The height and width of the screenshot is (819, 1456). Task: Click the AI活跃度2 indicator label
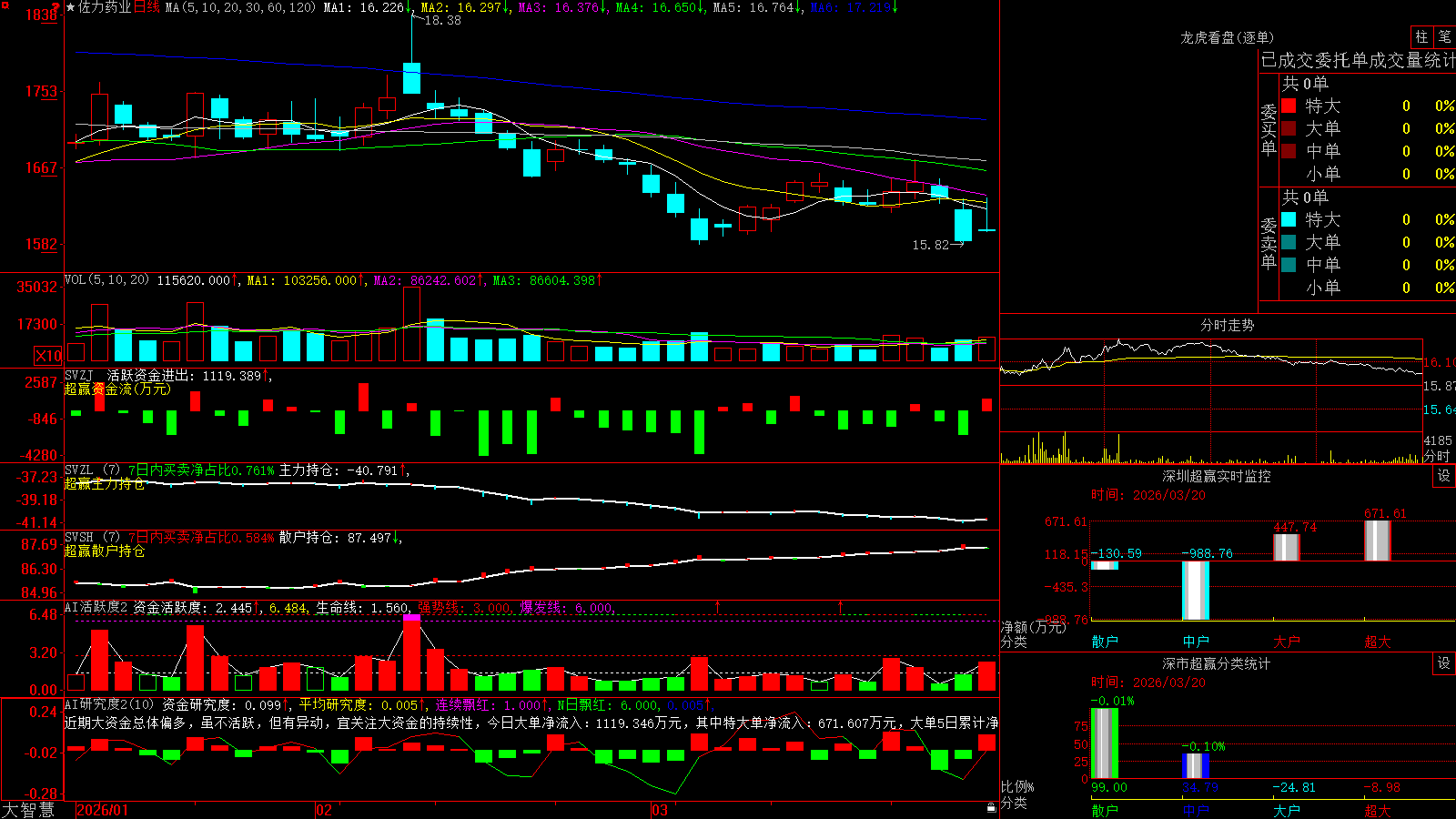tap(96, 607)
